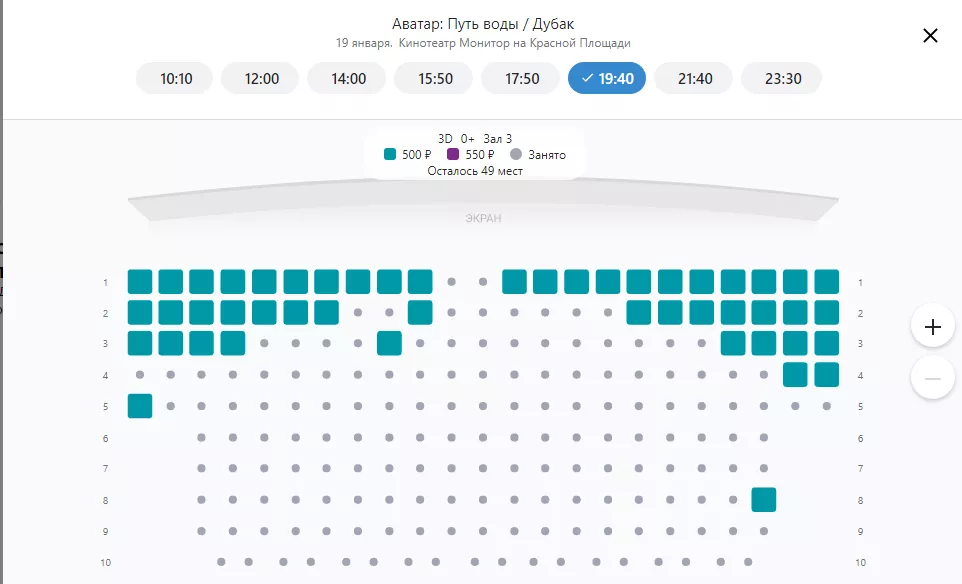This screenshot has width=962, height=584.
Task: Pick the 17:50 showtime
Action: click(x=522, y=78)
